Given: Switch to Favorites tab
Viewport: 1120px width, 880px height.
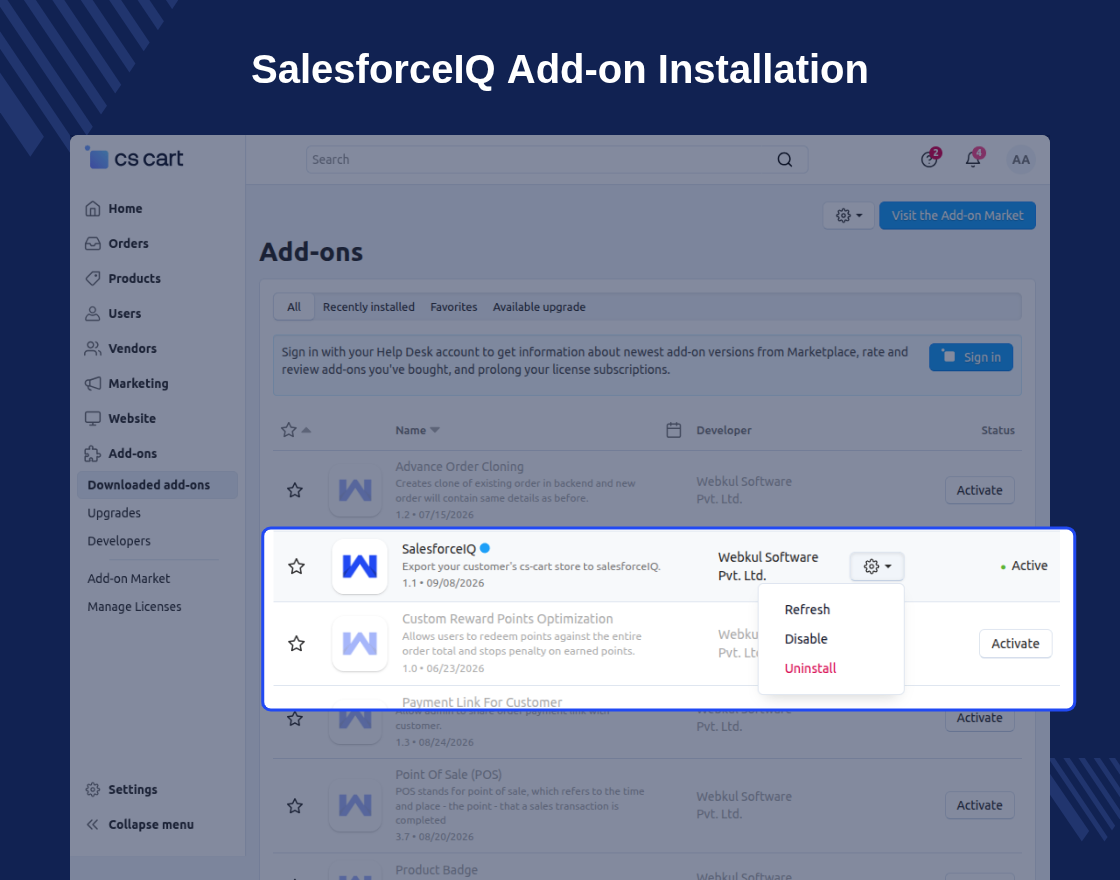Looking at the screenshot, I should pyautogui.click(x=454, y=307).
